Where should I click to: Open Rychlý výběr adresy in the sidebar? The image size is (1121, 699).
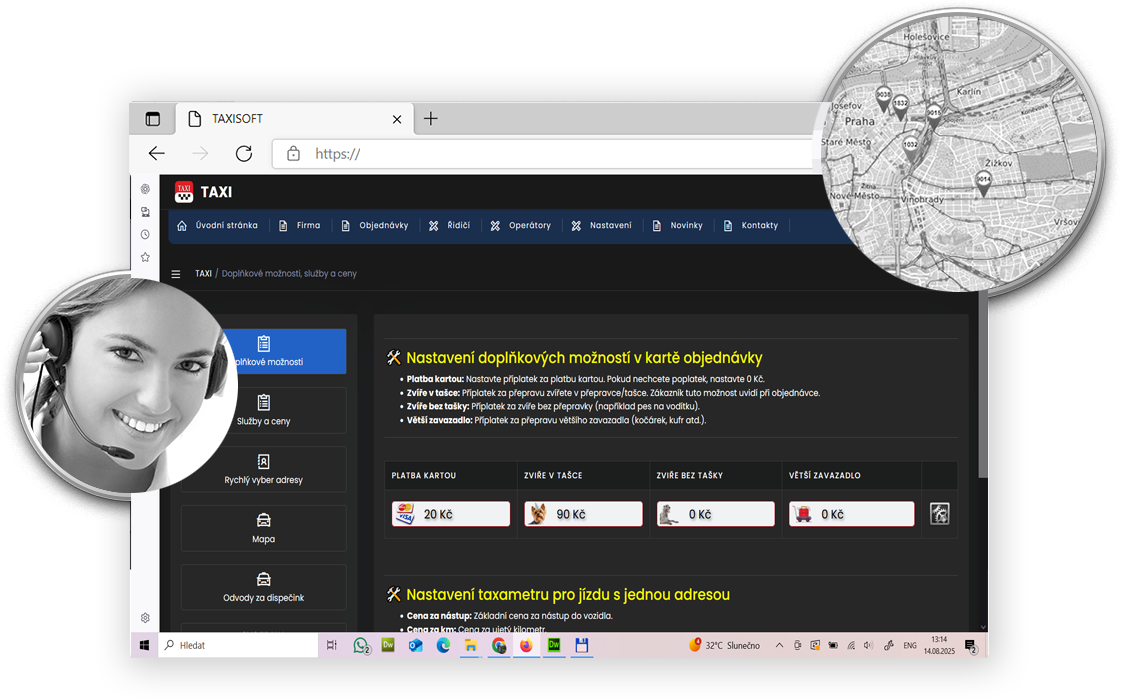coord(264,470)
